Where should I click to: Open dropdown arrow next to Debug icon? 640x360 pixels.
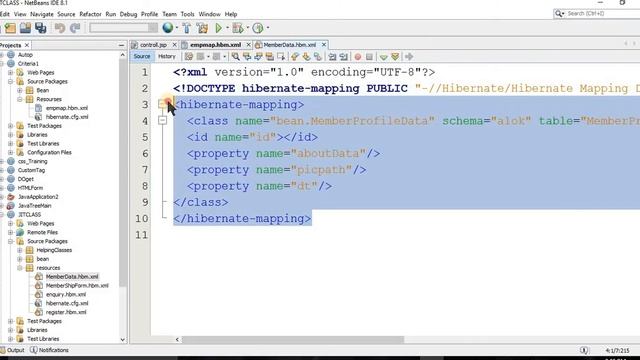click(x=247, y=28)
